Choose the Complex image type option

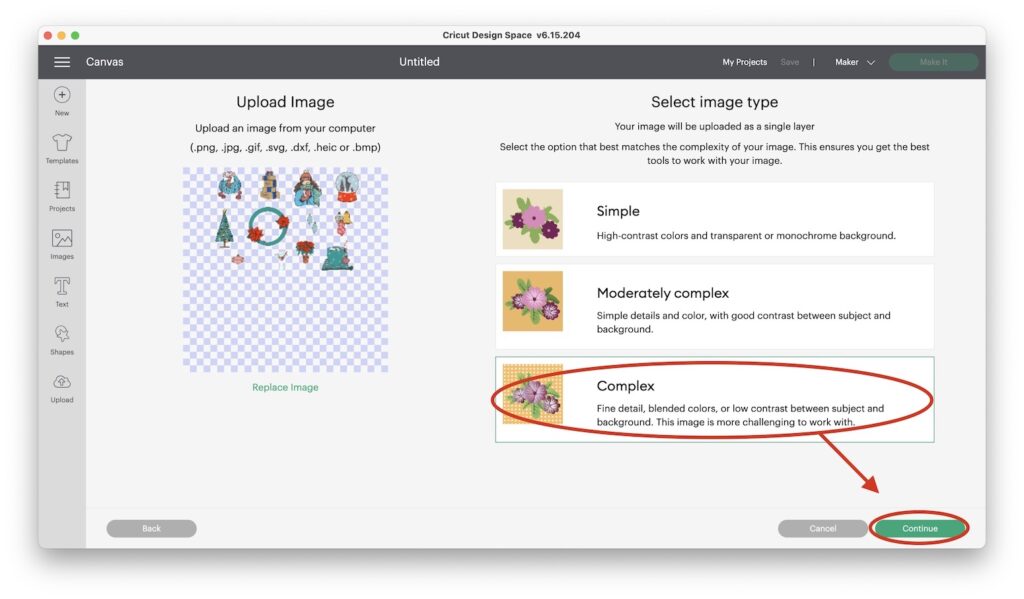coord(714,399)
